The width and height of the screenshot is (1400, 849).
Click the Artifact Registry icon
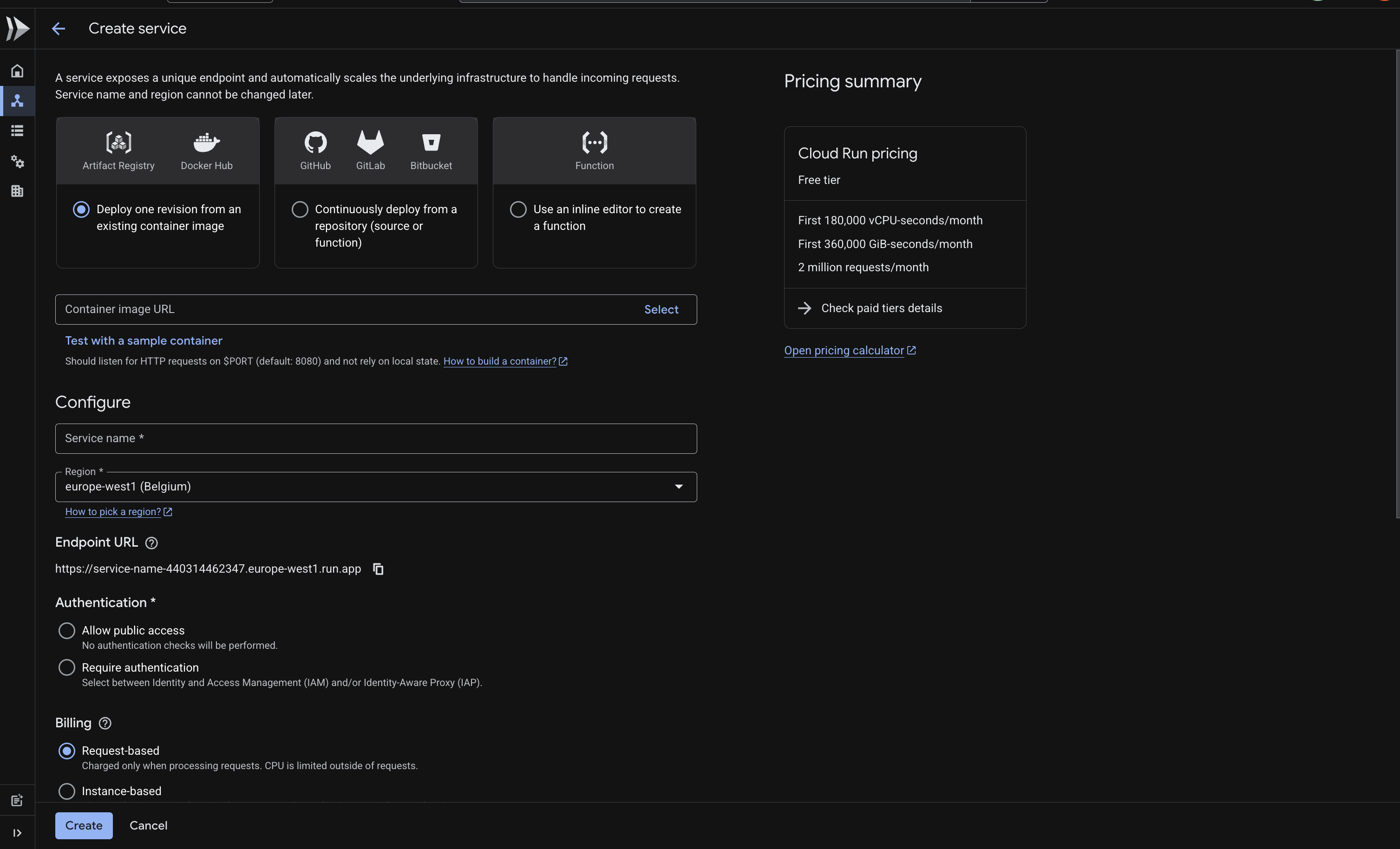(x=118, y=142)
